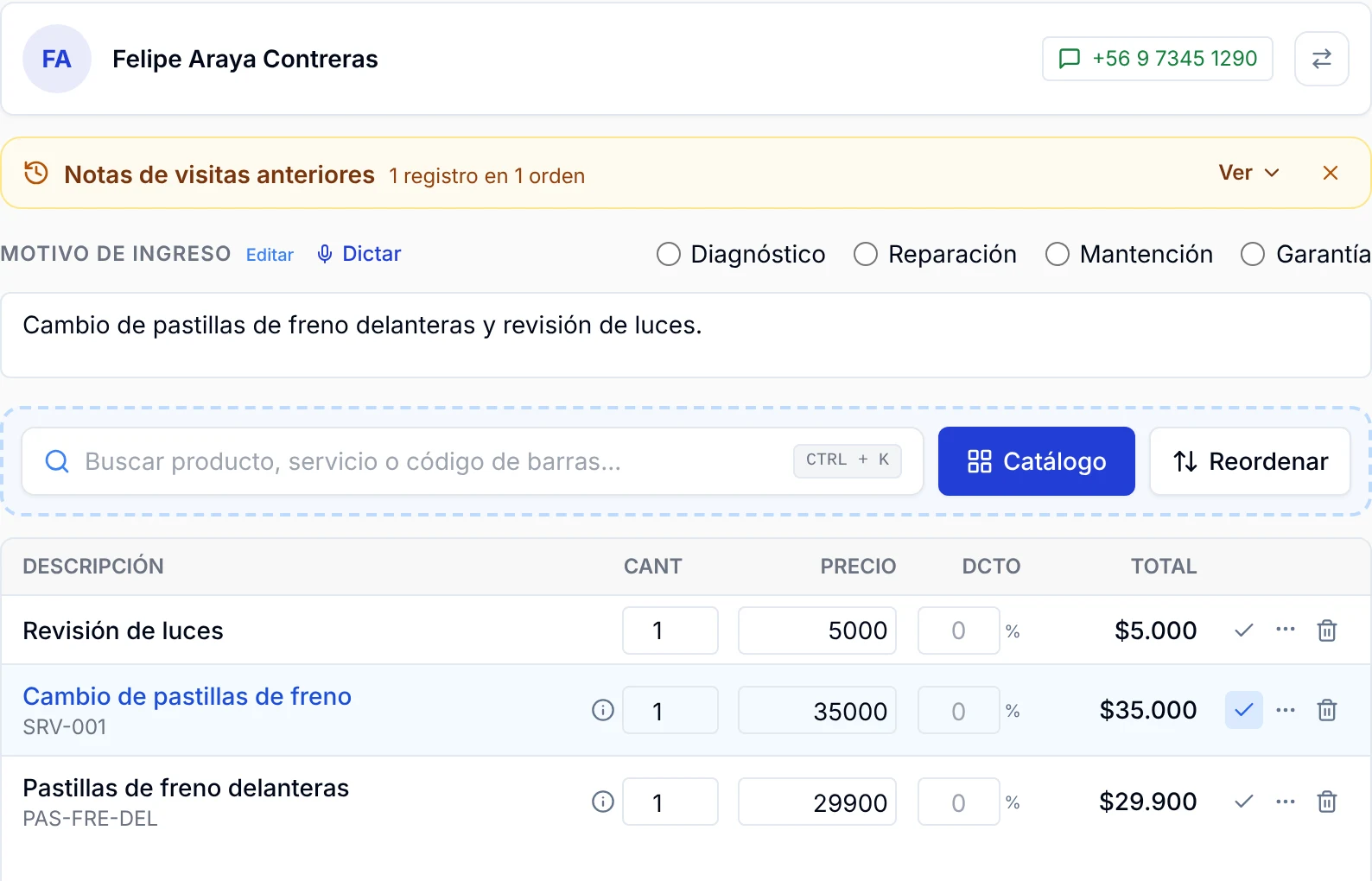Edit quantity for Revisión de luces
1372x881 pixels.
670,631
